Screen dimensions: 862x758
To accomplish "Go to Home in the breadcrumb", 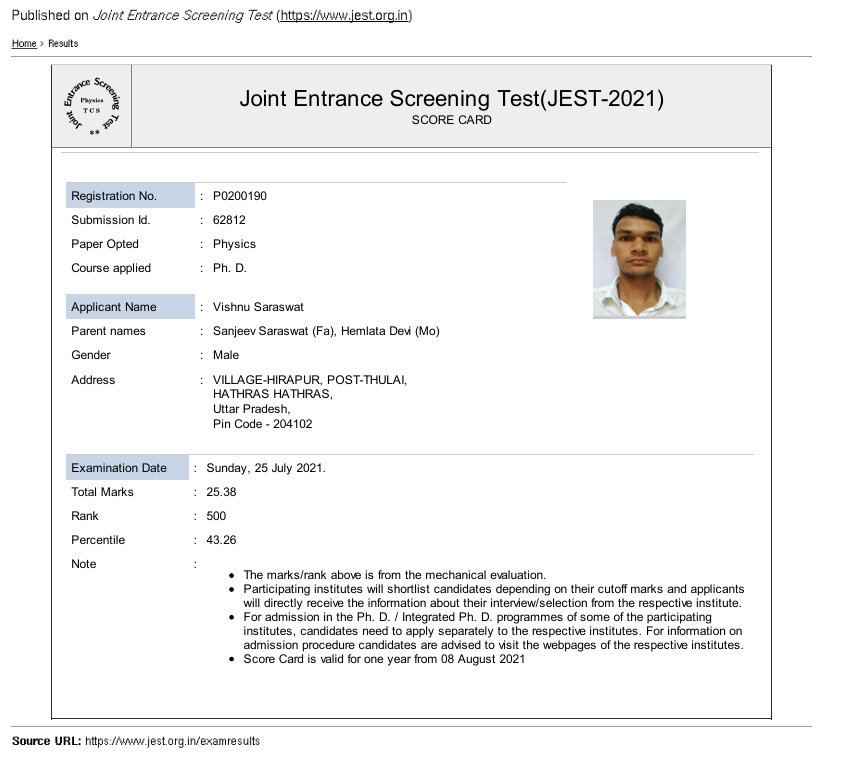I will point(24,44).
